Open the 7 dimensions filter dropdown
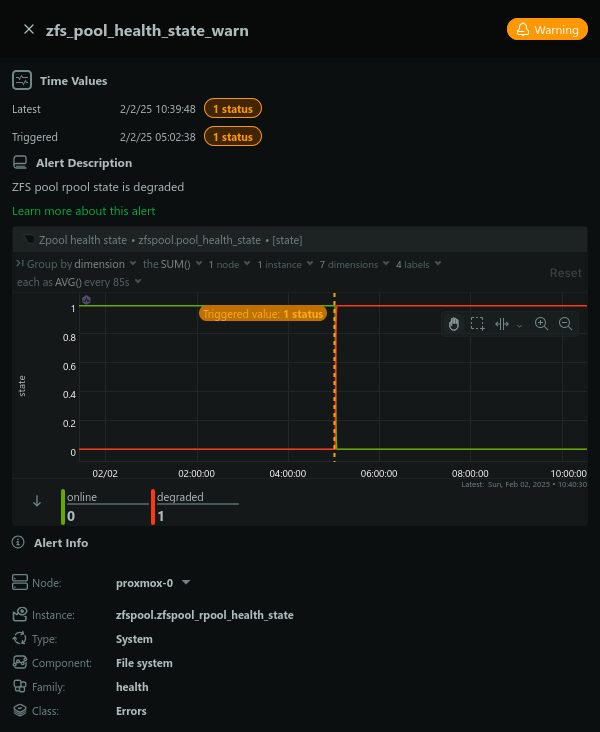600x732 pixels. tap(354, 264)
